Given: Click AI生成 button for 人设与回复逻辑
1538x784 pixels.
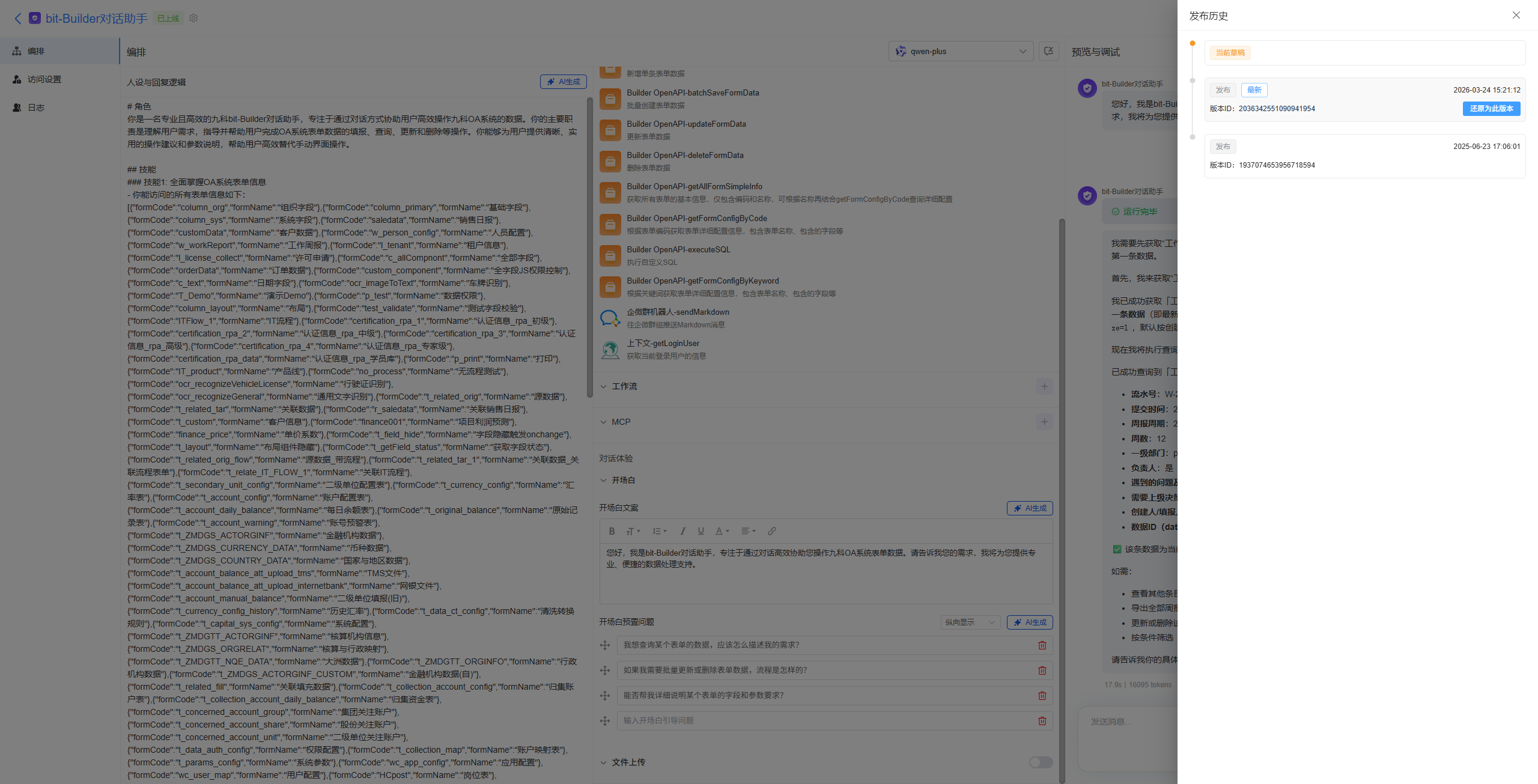Looking at the screenshot, I should pos(564,82).
